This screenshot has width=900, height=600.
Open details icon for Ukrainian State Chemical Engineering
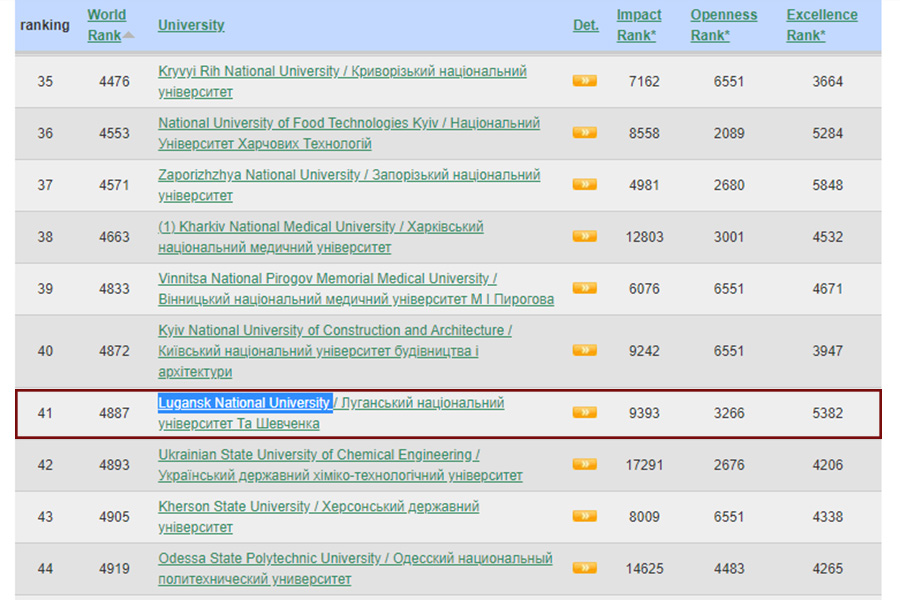[584, 464]
